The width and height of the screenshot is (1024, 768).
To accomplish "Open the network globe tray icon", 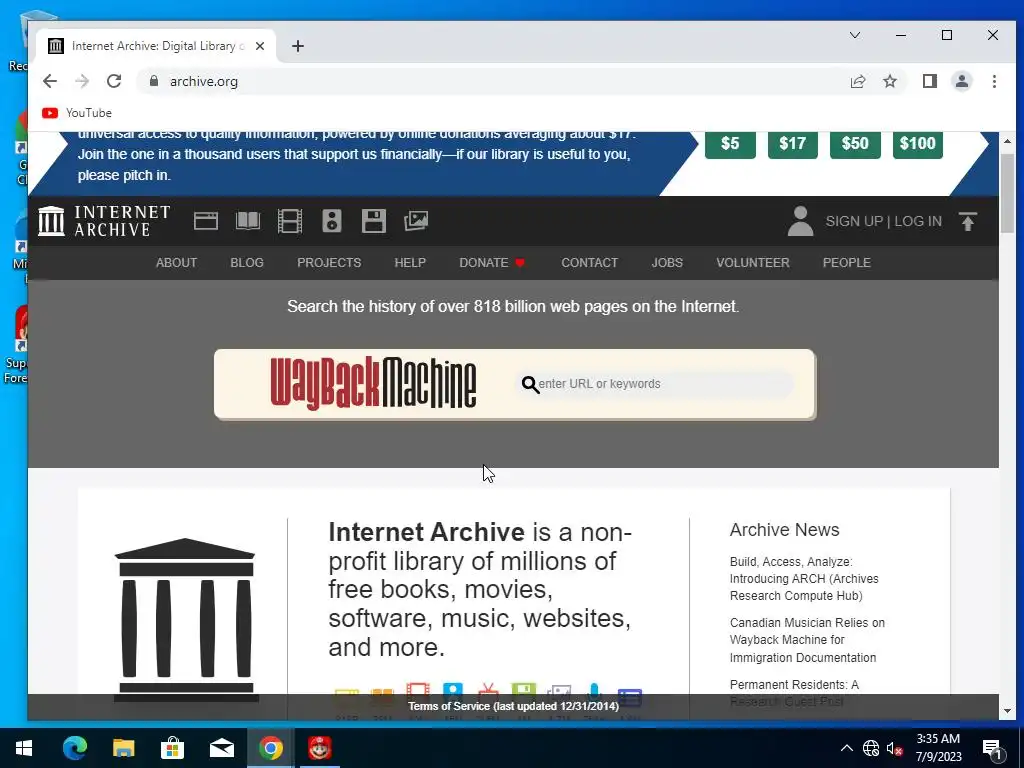I will [871, 748].
